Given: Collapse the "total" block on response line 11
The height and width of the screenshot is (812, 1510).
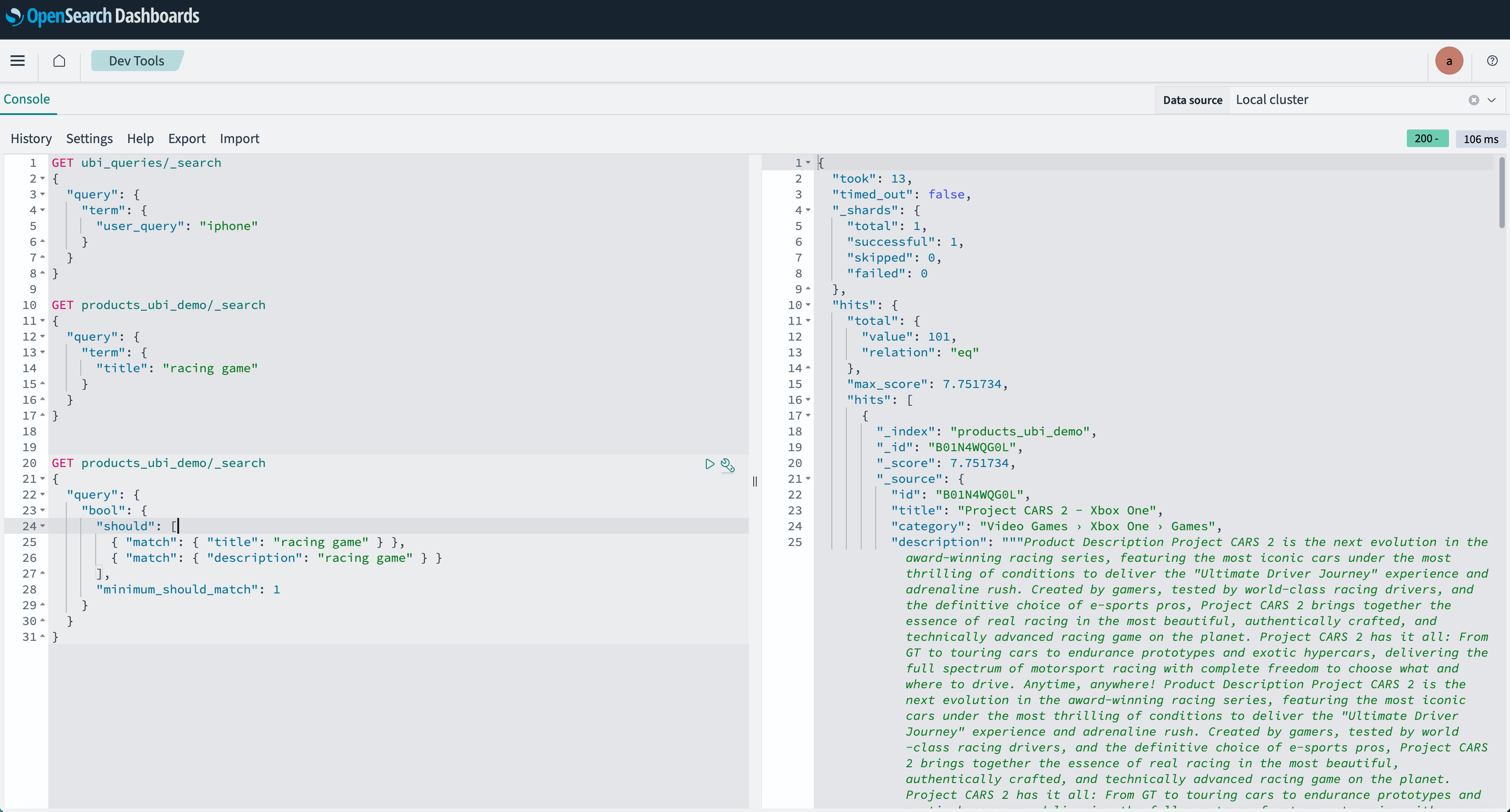Looking at the screenshot, I should pos(809,321).
